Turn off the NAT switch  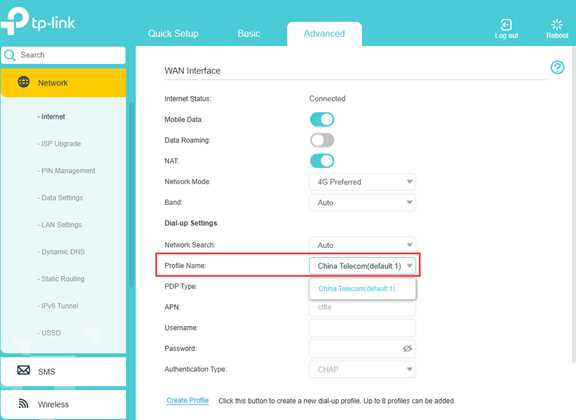(x=322, y=161)
